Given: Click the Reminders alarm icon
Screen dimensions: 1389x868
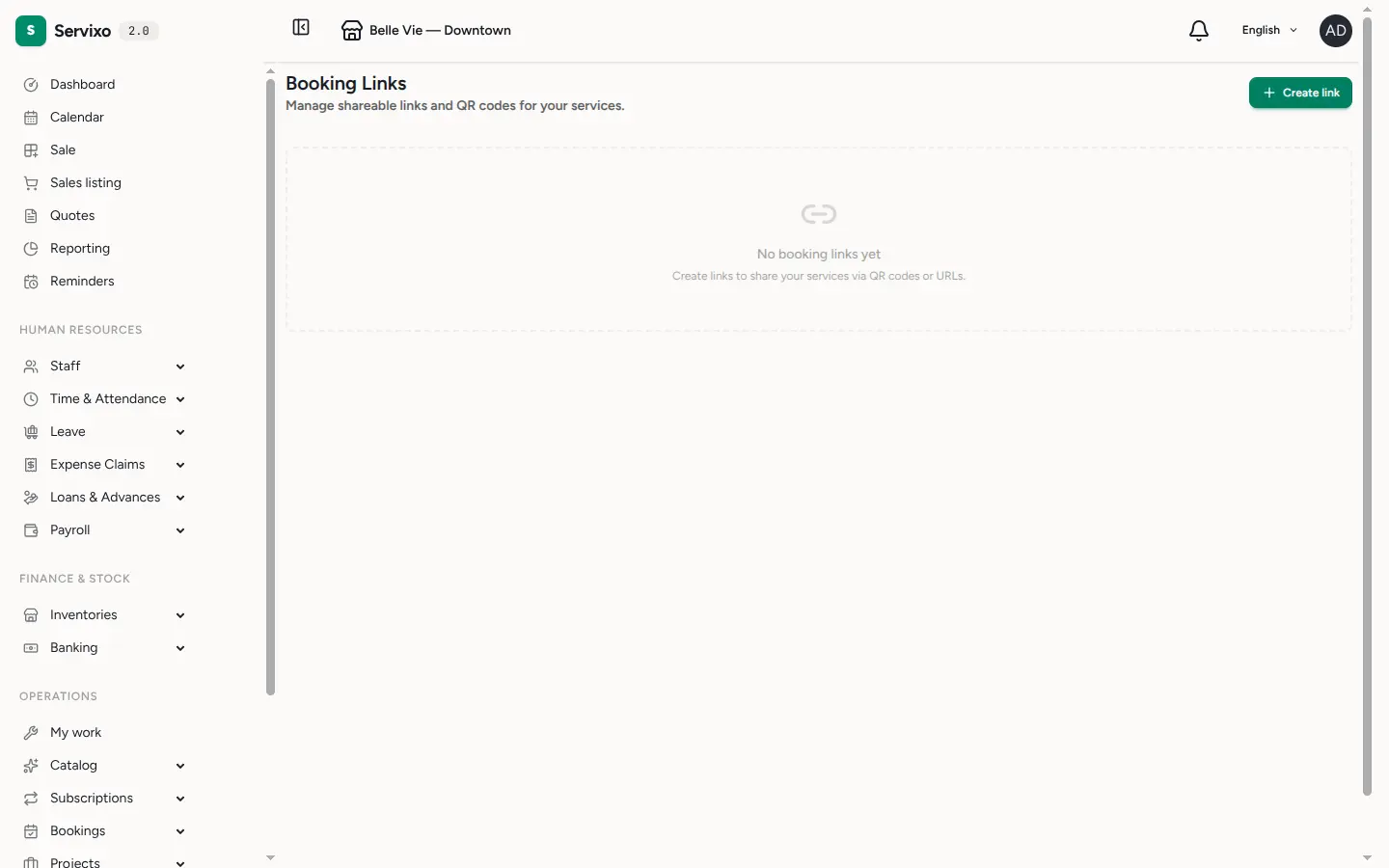Looking at the screenshot, I should pos(31,282).
